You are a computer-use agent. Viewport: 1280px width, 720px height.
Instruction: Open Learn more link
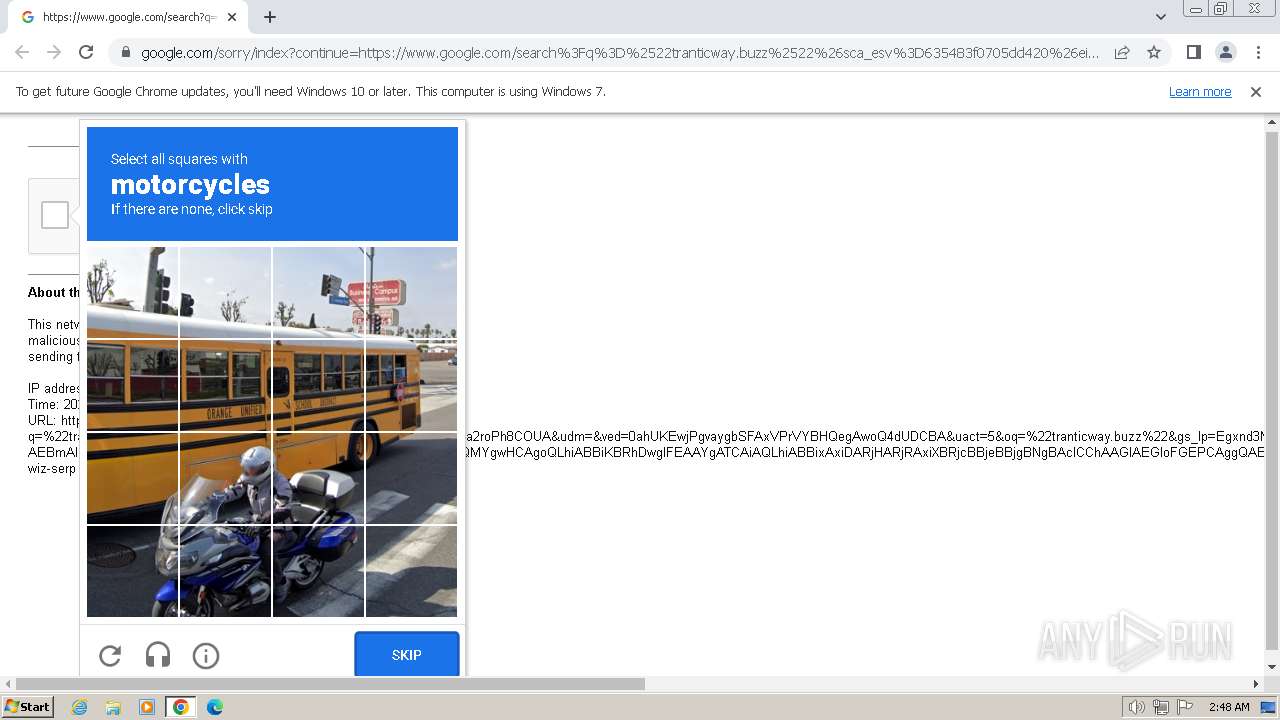point(1200,91)
